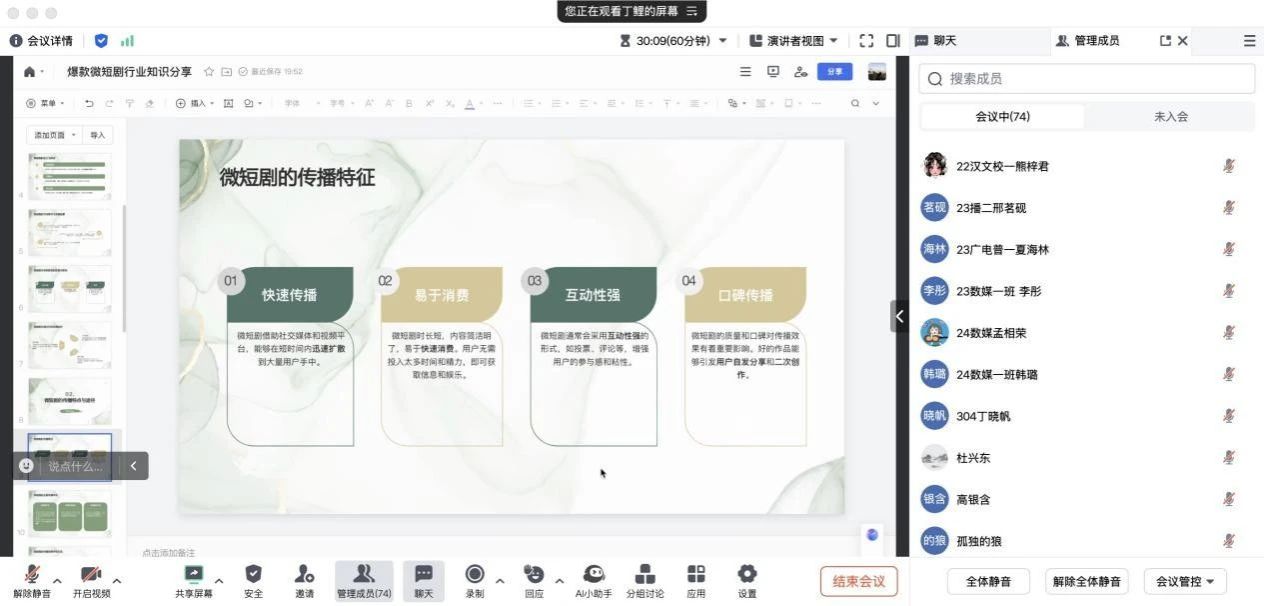
Task: Click the font color swatch in toolbar
Action: [469, 103]
